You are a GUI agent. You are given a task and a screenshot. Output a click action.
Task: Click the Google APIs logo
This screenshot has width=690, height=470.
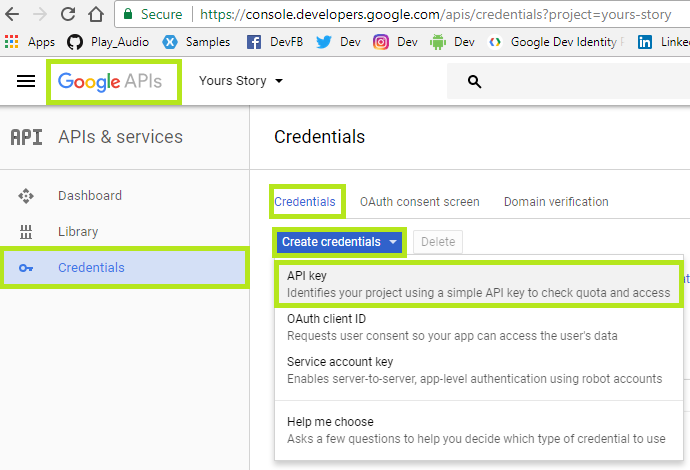pos(113,81)
